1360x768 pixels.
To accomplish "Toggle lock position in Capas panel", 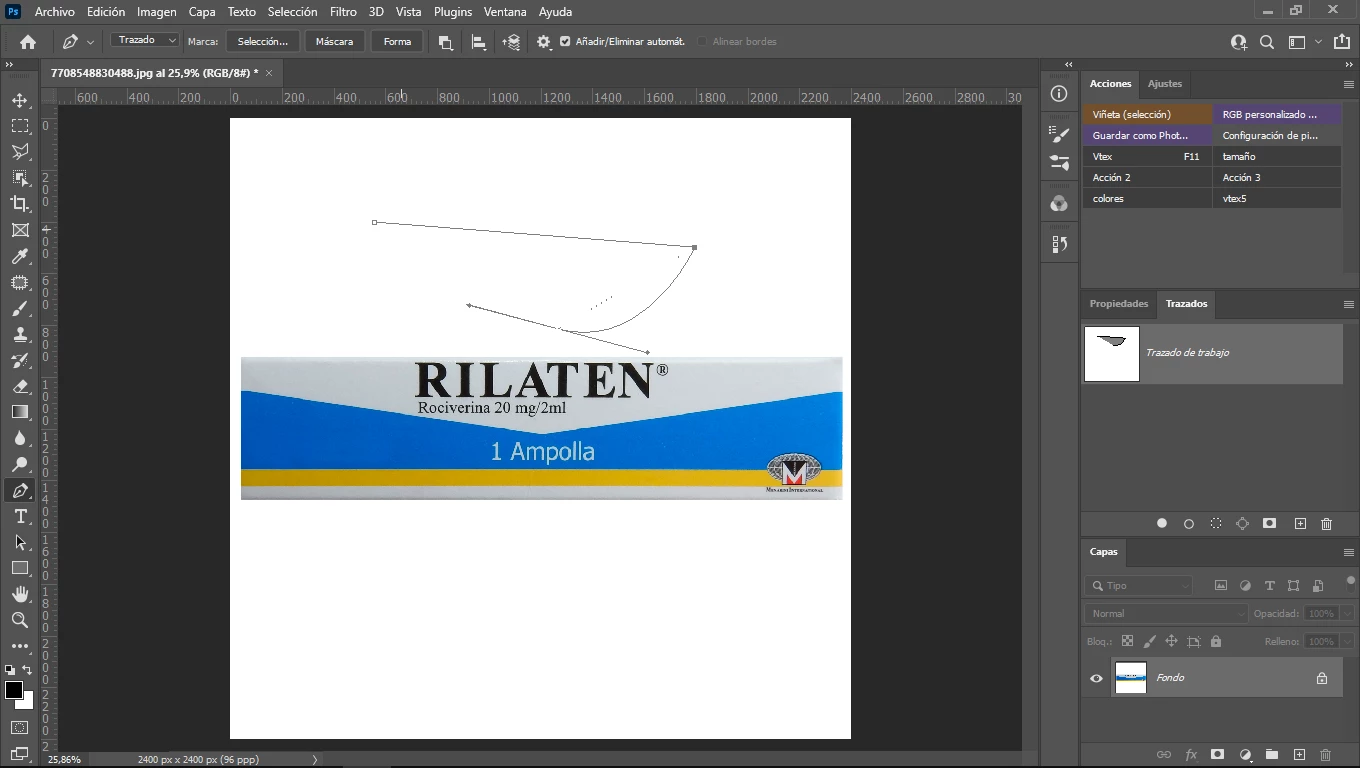I will 1171,641.
